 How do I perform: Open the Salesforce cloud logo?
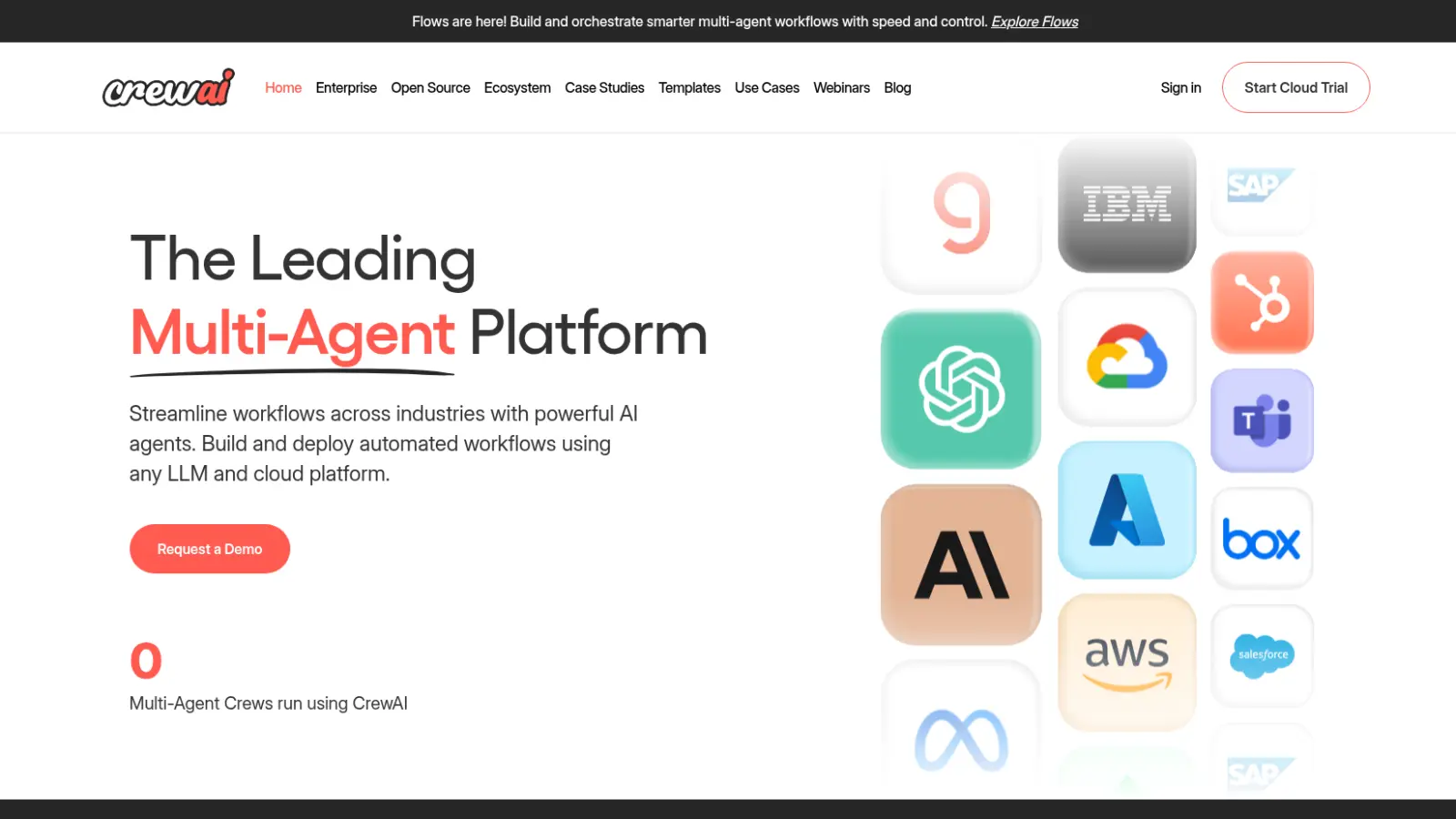click(1262, 656)
